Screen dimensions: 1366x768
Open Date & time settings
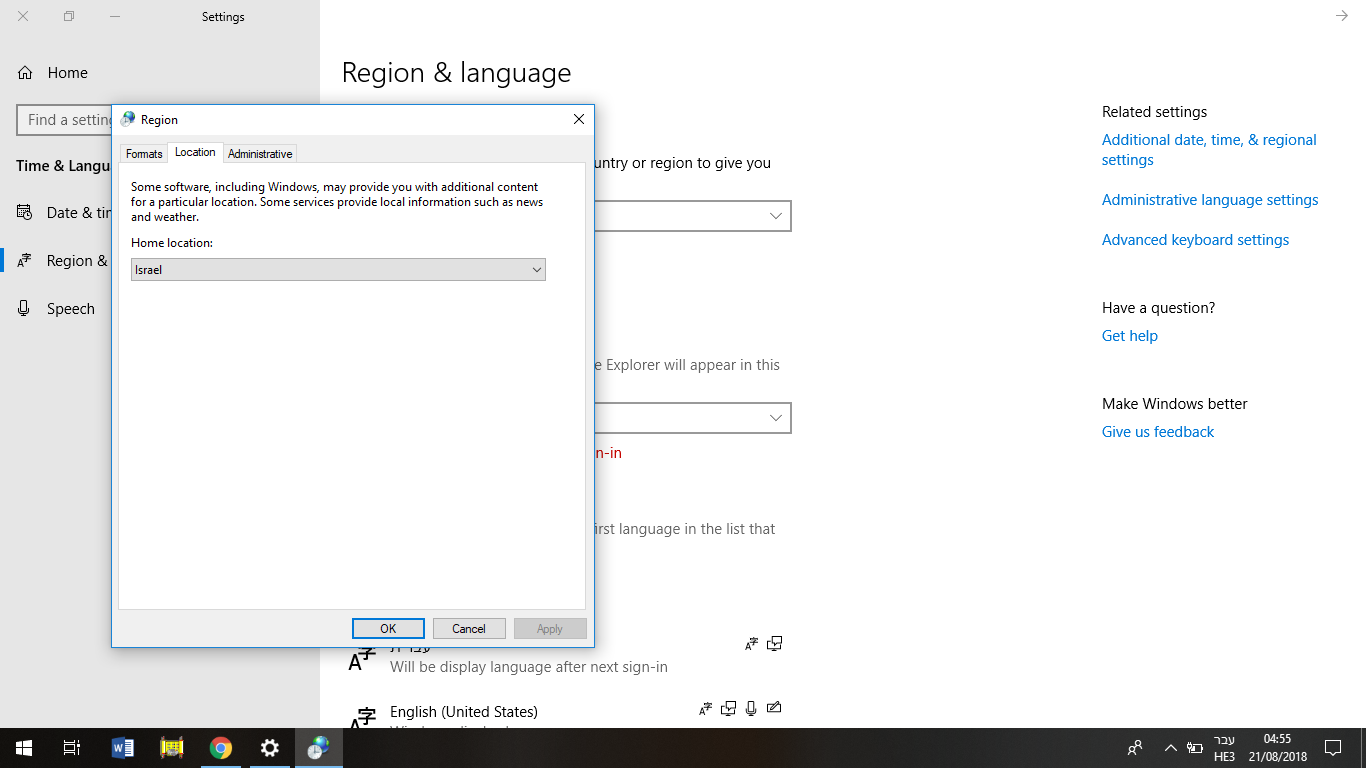(64, 213)
